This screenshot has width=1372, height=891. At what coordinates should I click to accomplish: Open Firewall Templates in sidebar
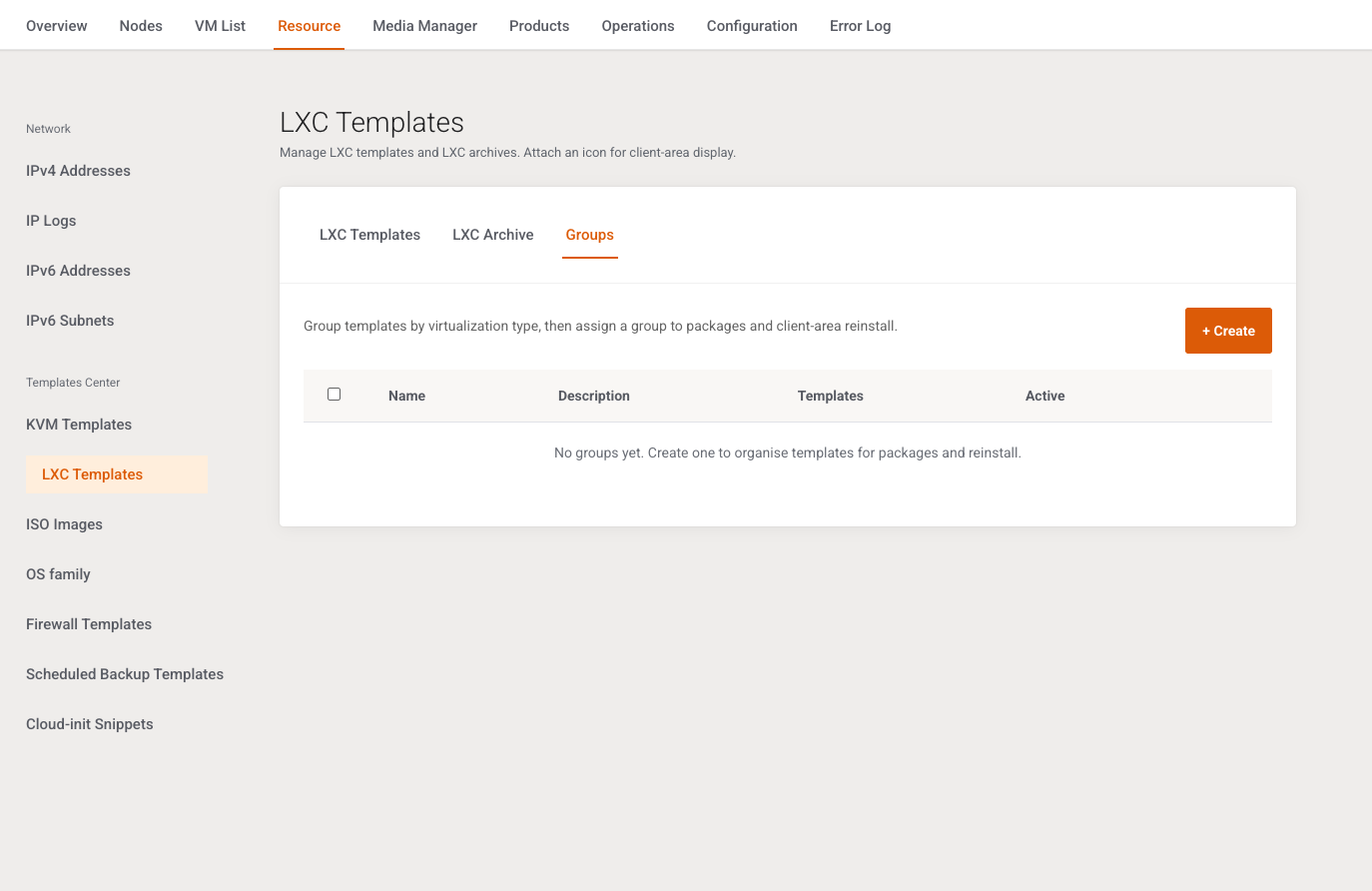(x=89, y=624)
